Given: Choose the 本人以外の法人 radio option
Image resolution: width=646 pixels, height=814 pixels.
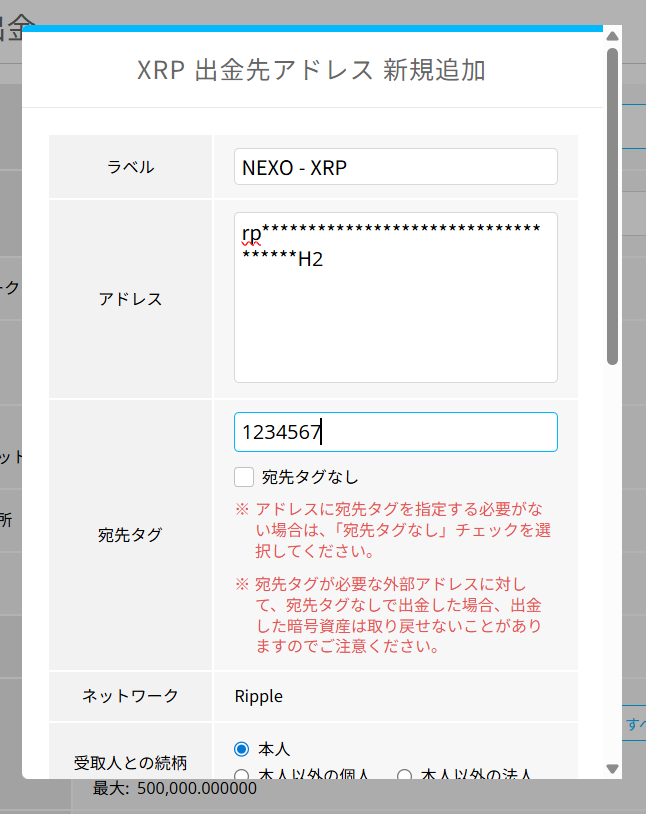Looking at the screenshot, I should tap(405, 775).
